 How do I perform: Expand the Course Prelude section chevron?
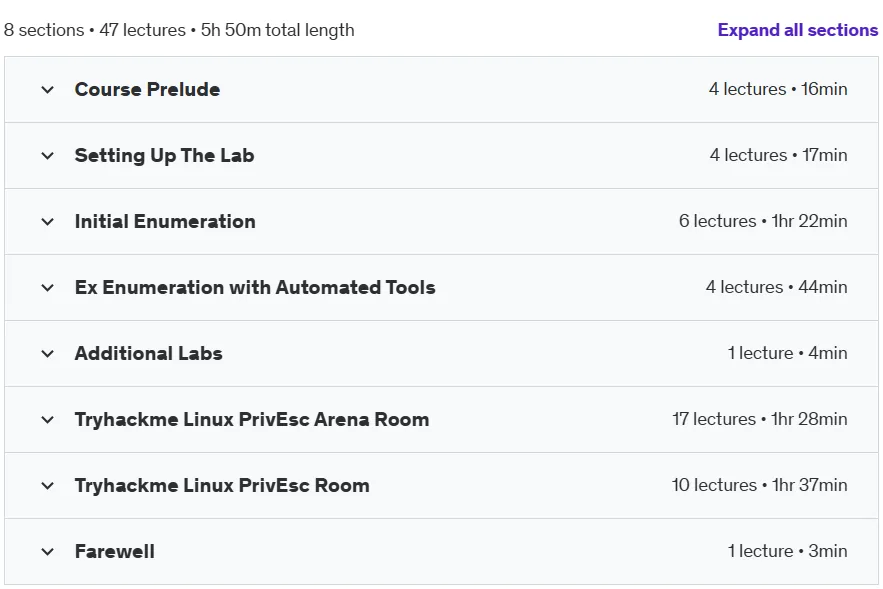[x=48, y=90]
